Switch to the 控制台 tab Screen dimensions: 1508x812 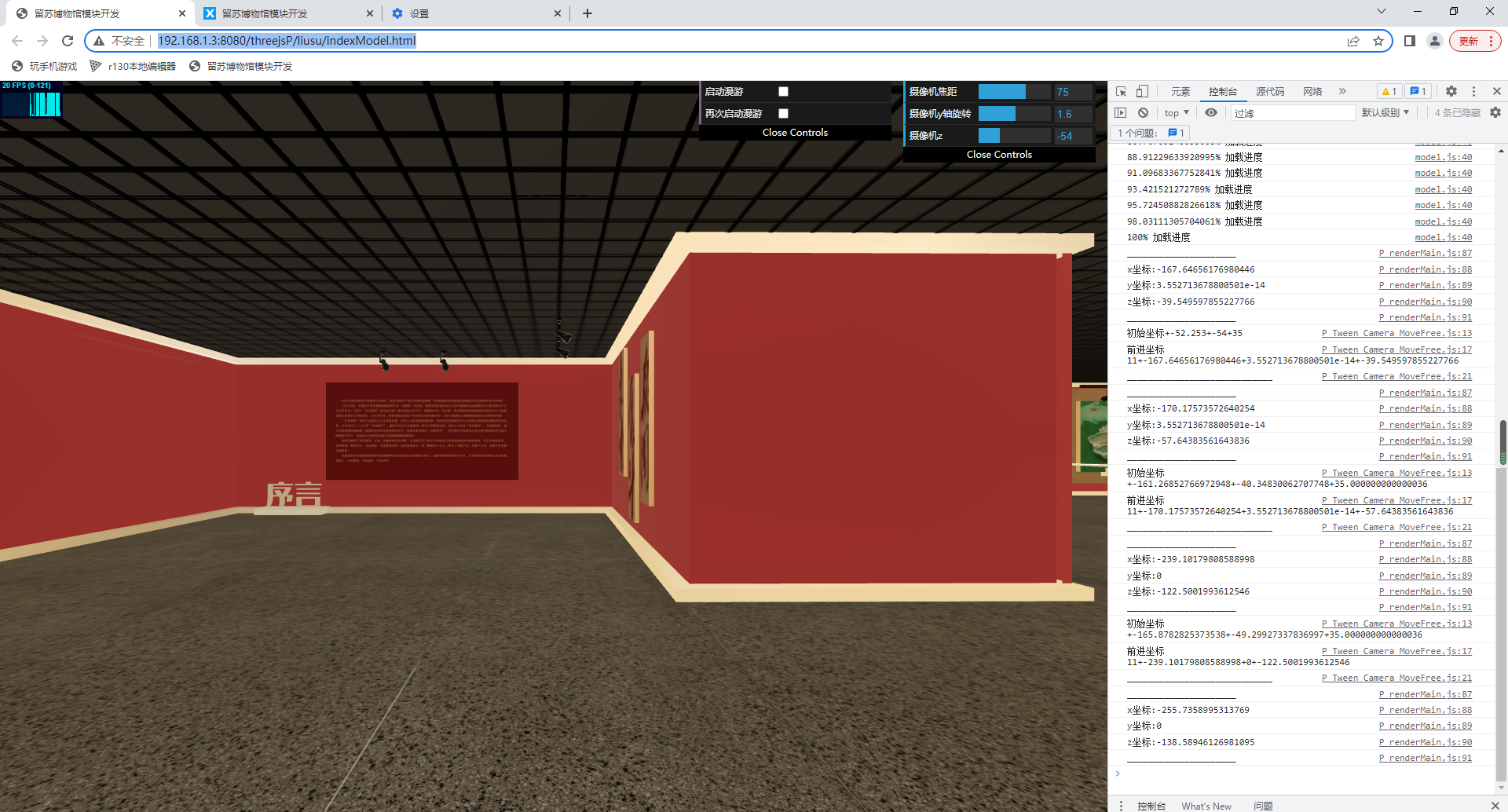[1223, 92]
